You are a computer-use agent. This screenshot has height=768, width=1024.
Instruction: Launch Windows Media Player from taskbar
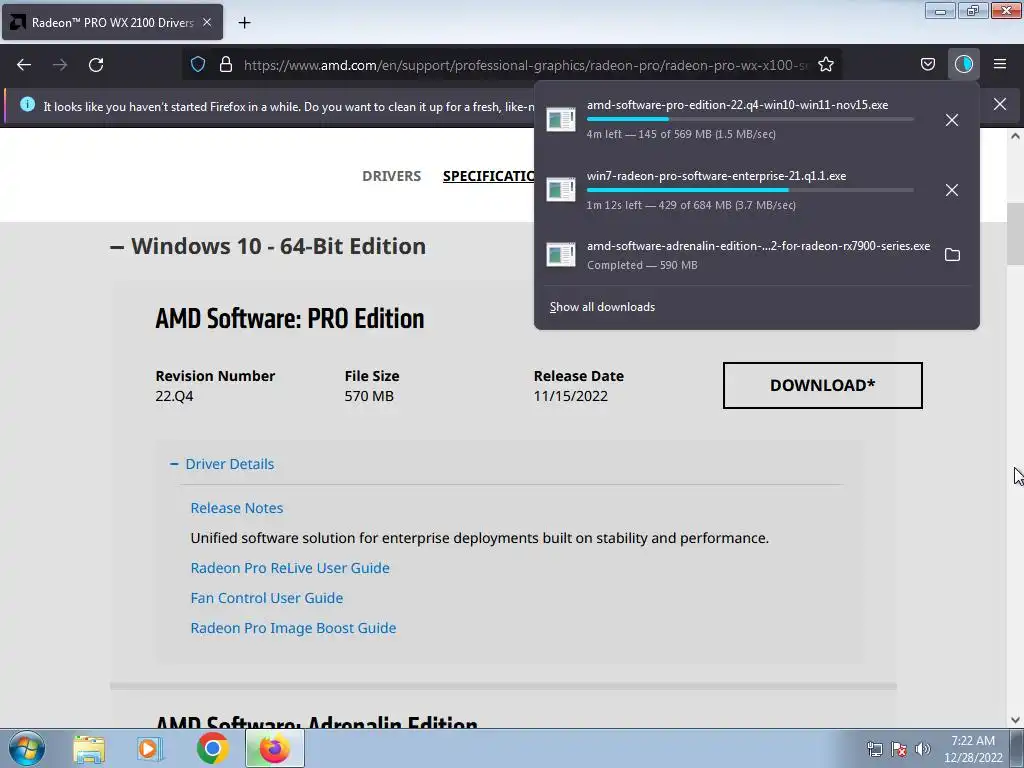(x=150, y=749)
